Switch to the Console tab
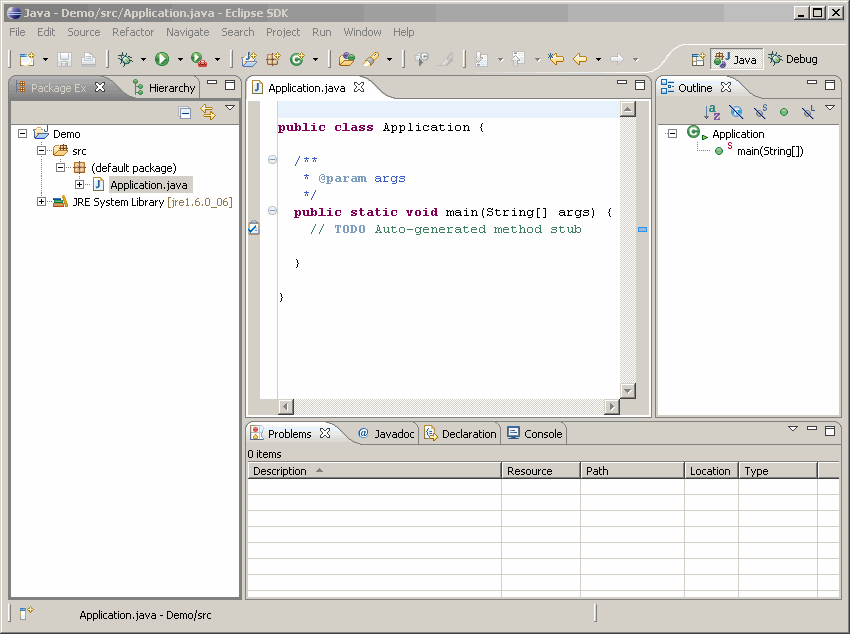Viewport: 850px width, 634px height. click(535, 433)
